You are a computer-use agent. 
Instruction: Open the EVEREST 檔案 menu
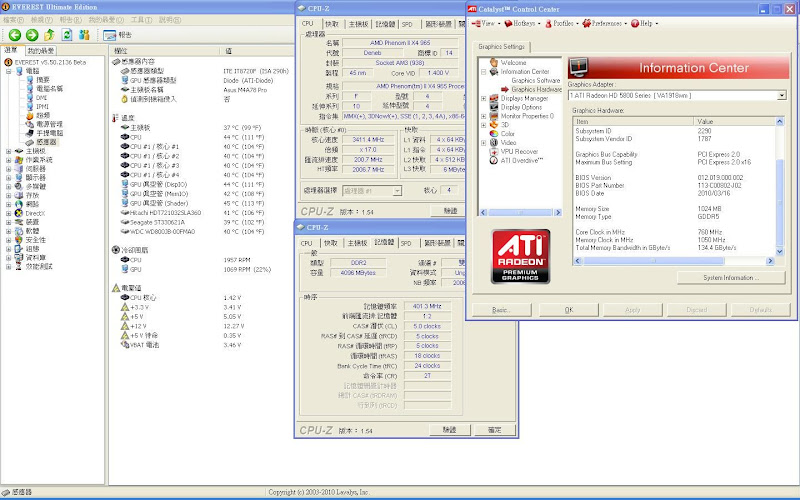click(13, 20)
